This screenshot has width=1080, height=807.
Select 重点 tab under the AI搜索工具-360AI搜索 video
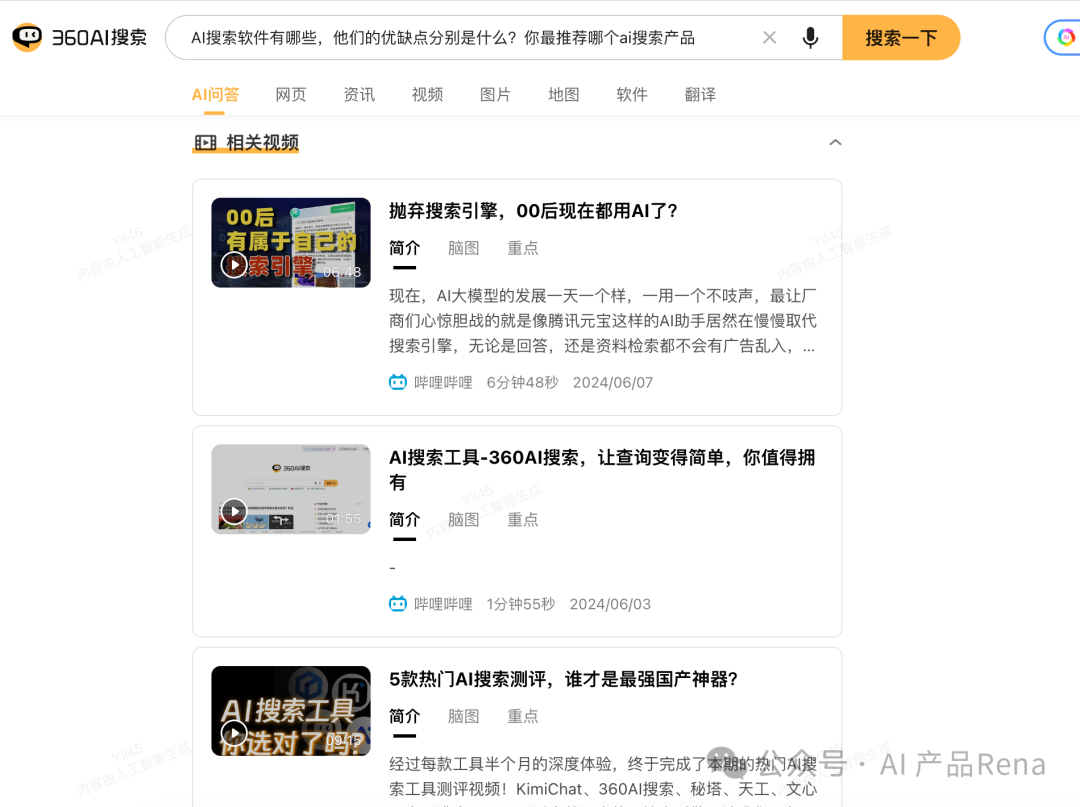[523, 519]
